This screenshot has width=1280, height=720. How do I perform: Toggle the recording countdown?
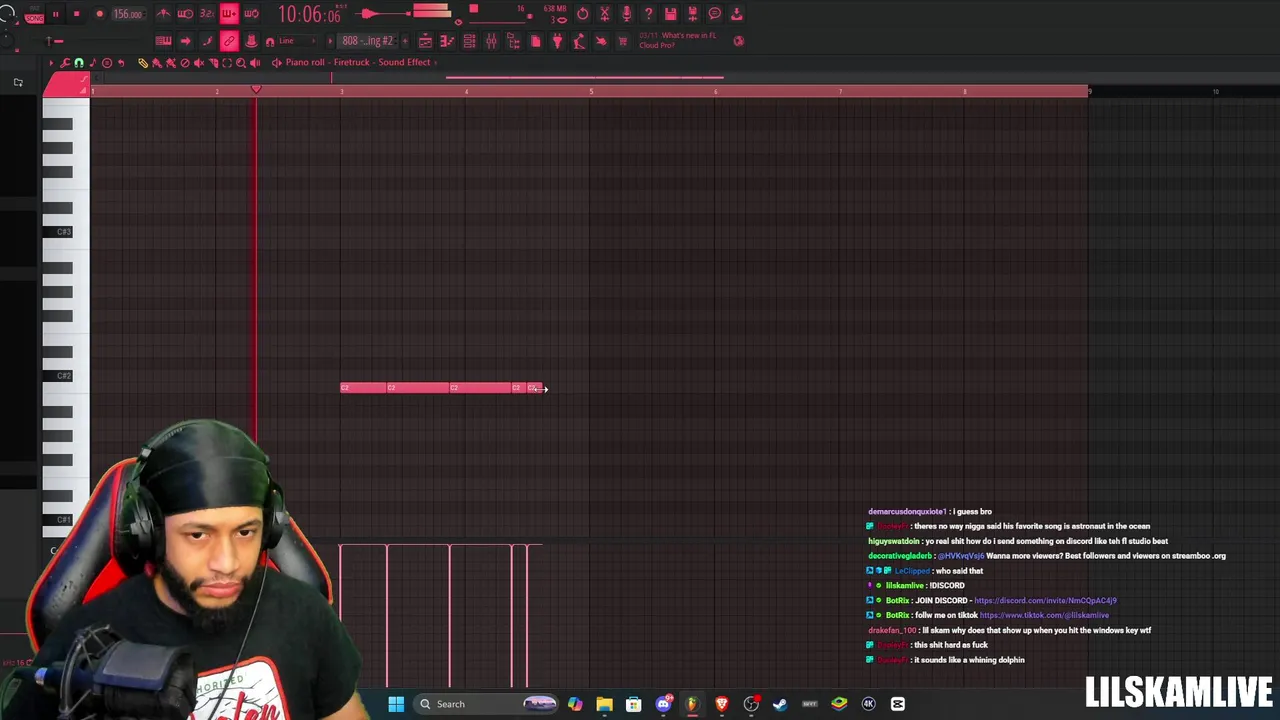(207, 14)
